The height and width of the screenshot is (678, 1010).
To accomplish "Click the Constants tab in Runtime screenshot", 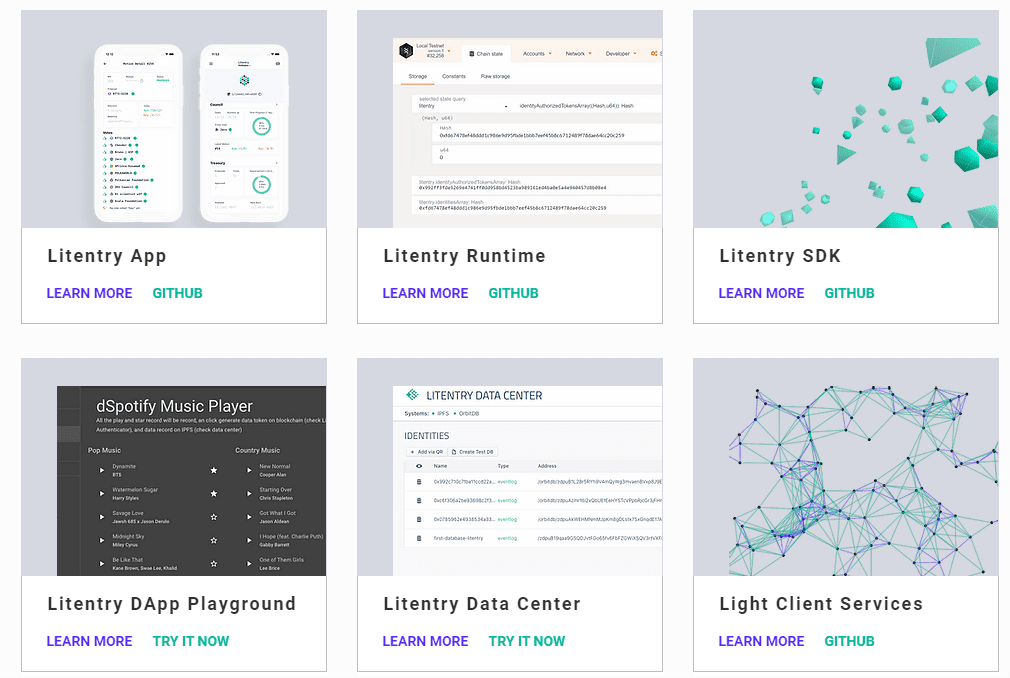I will (453, 77).
